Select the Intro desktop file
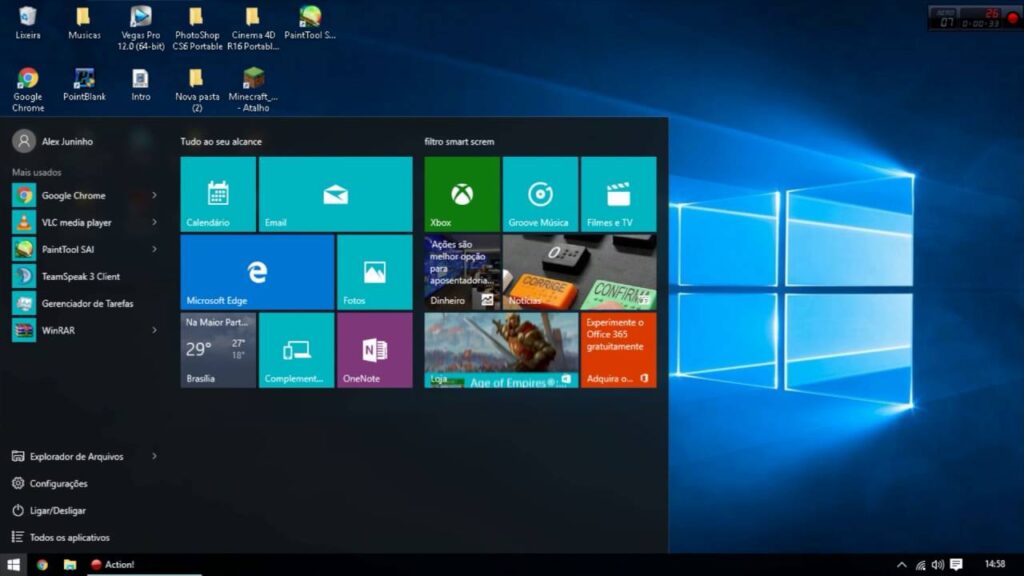 click(x=140, y=85)
